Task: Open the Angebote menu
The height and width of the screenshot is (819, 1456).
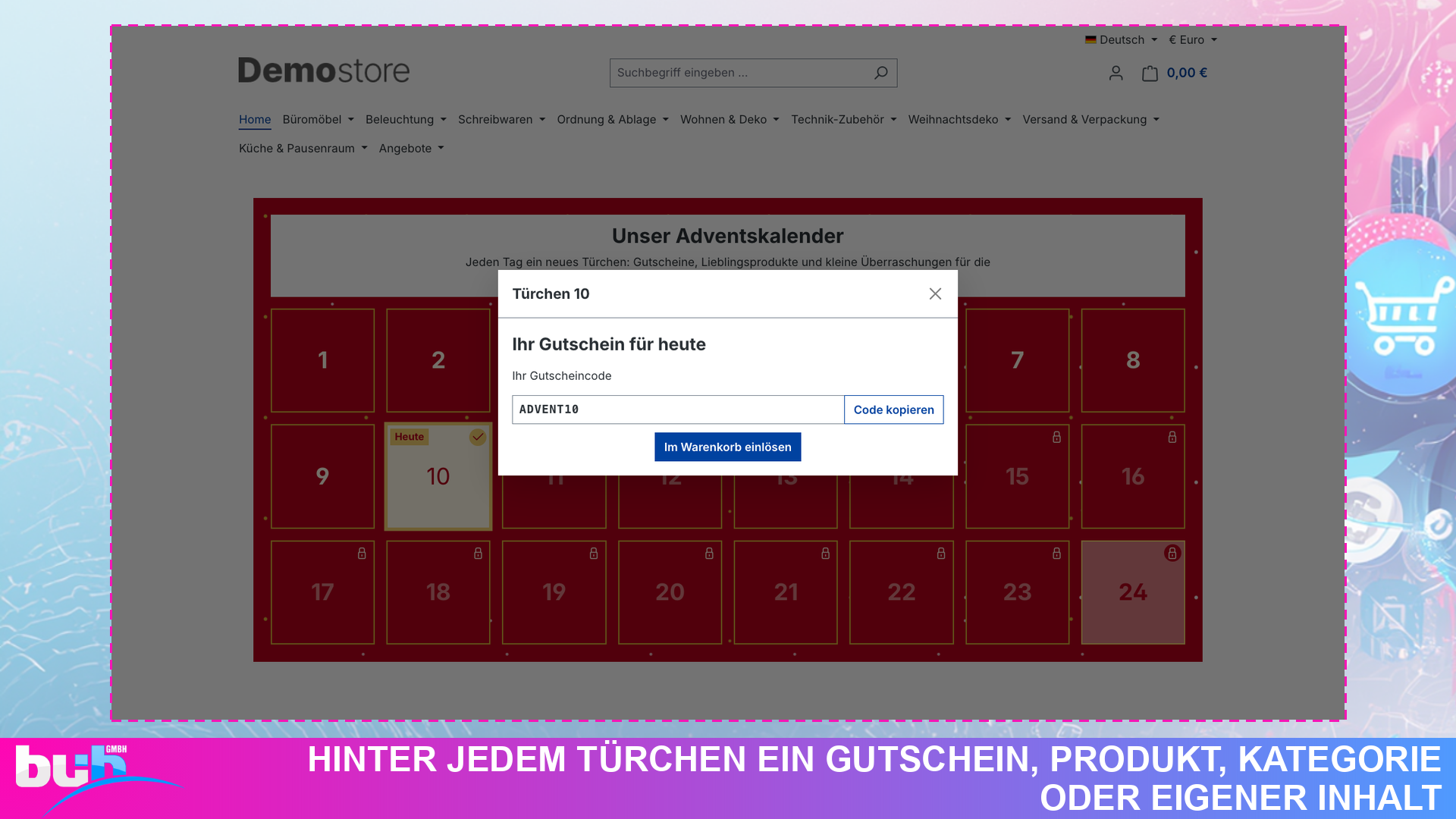Action: [x=411, y=148]
